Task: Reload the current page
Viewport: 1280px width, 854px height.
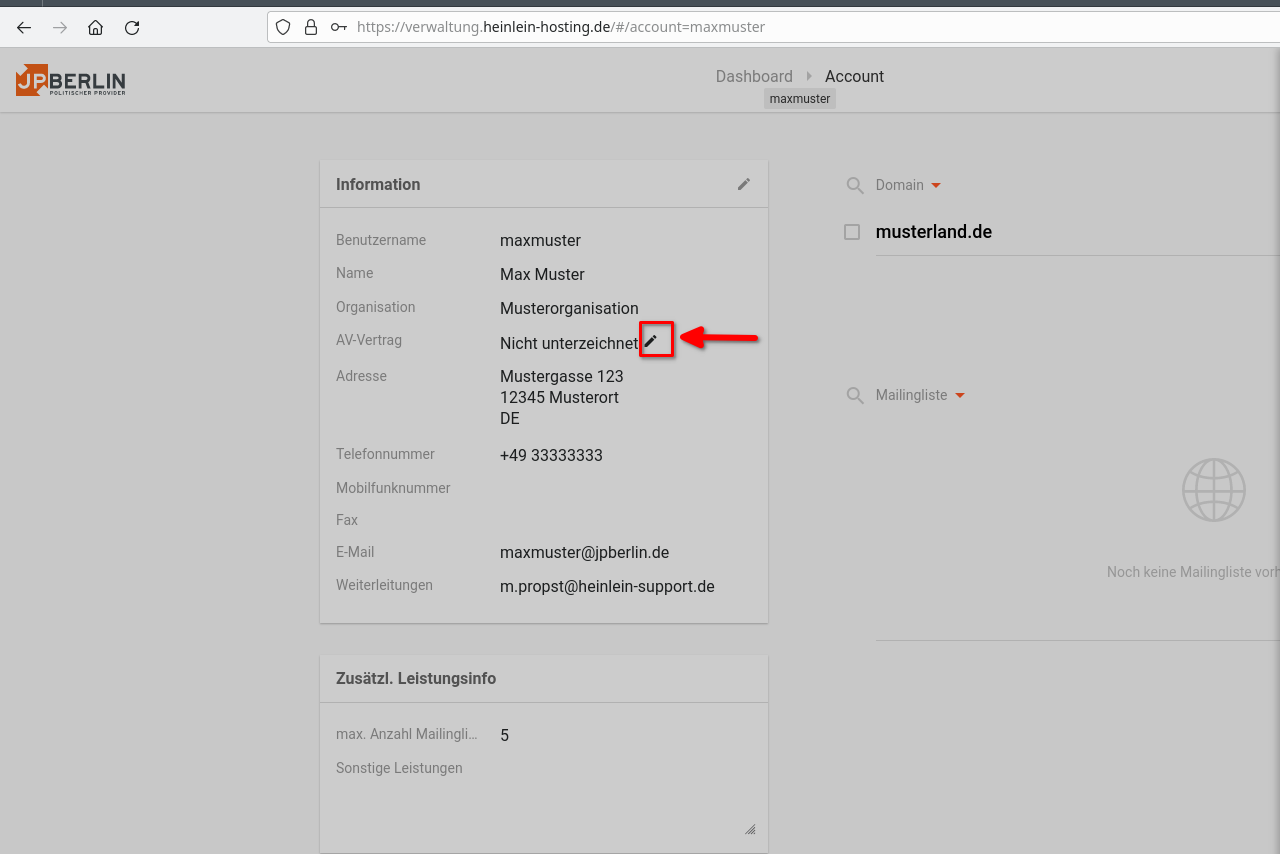Action: click(x=132, y=28)
